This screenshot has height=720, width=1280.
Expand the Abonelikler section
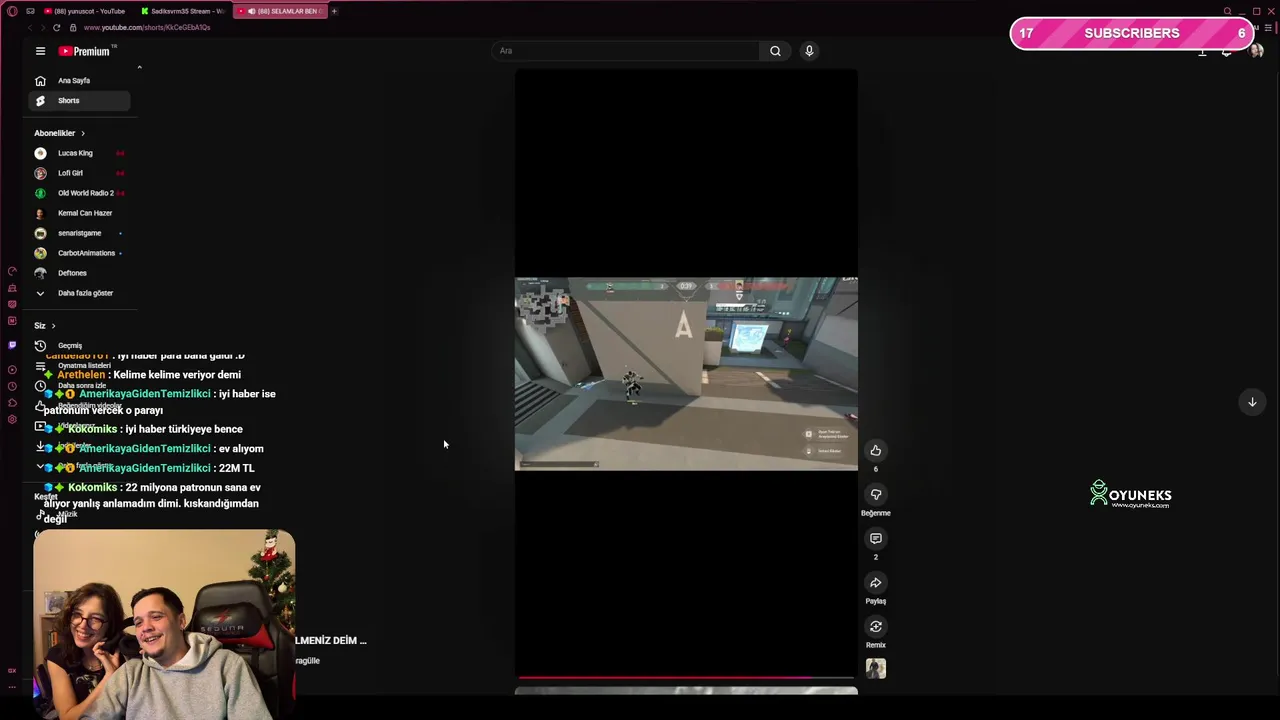[60, 133]
